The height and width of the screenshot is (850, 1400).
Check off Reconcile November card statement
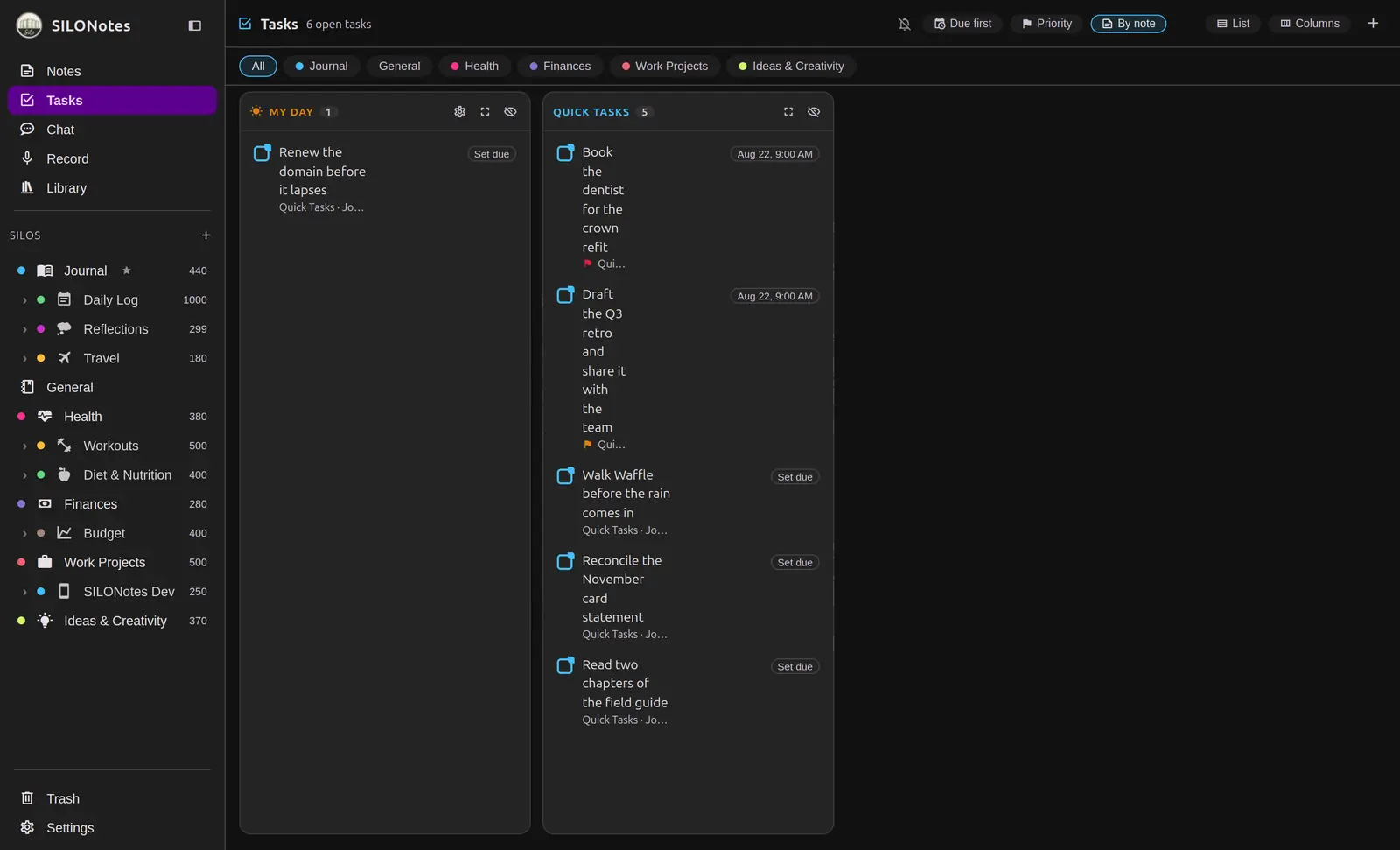click(x=565, y=561)
